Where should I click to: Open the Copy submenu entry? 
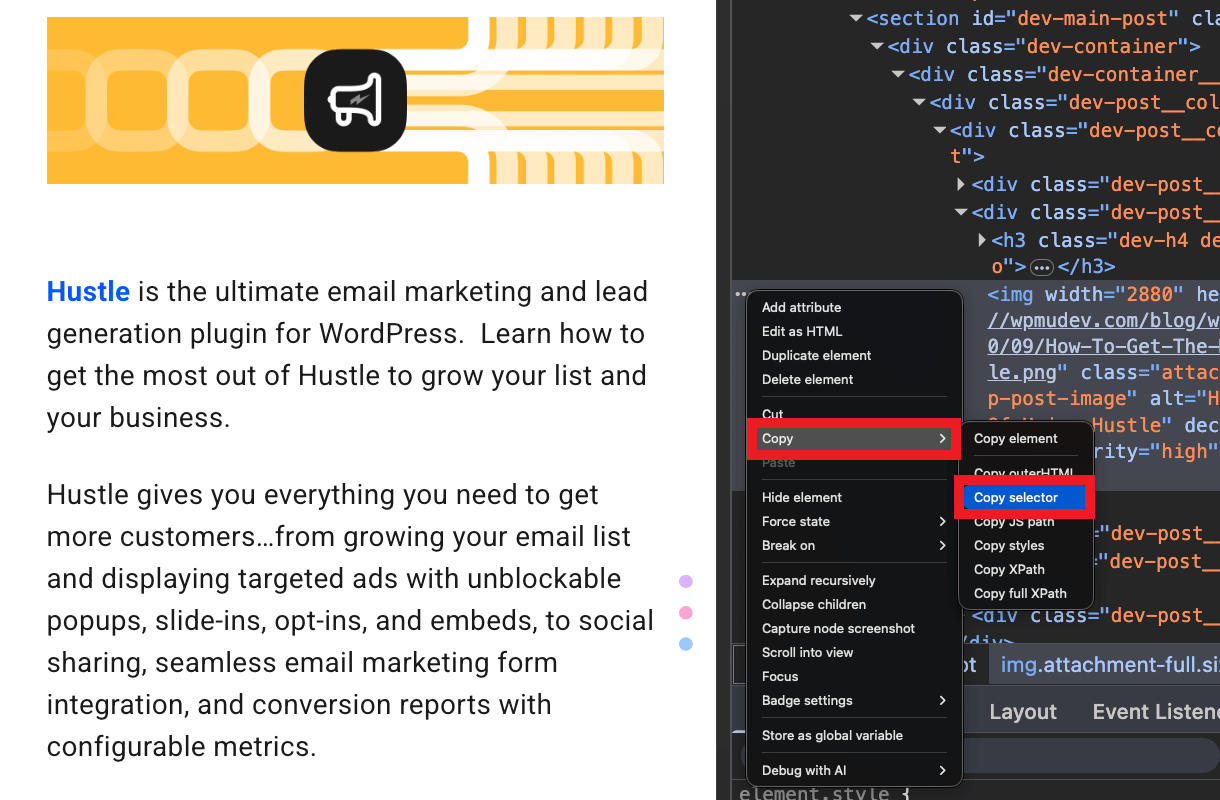[x=854, y=438]
